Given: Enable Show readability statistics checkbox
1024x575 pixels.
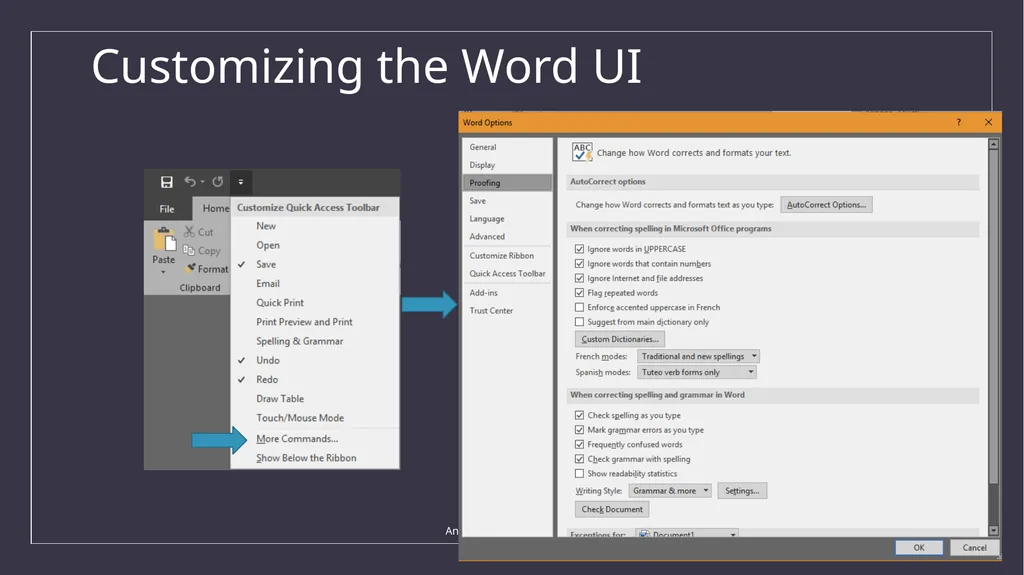Looking at the screenshot, I should pos(579,474).
